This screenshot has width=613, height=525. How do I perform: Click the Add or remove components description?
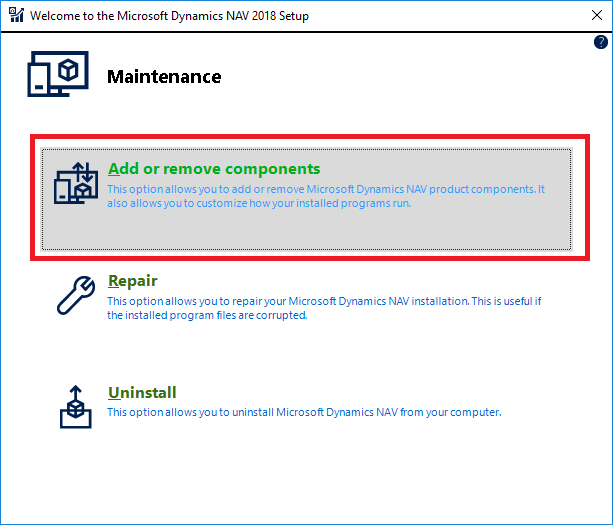tap(326, 196)
